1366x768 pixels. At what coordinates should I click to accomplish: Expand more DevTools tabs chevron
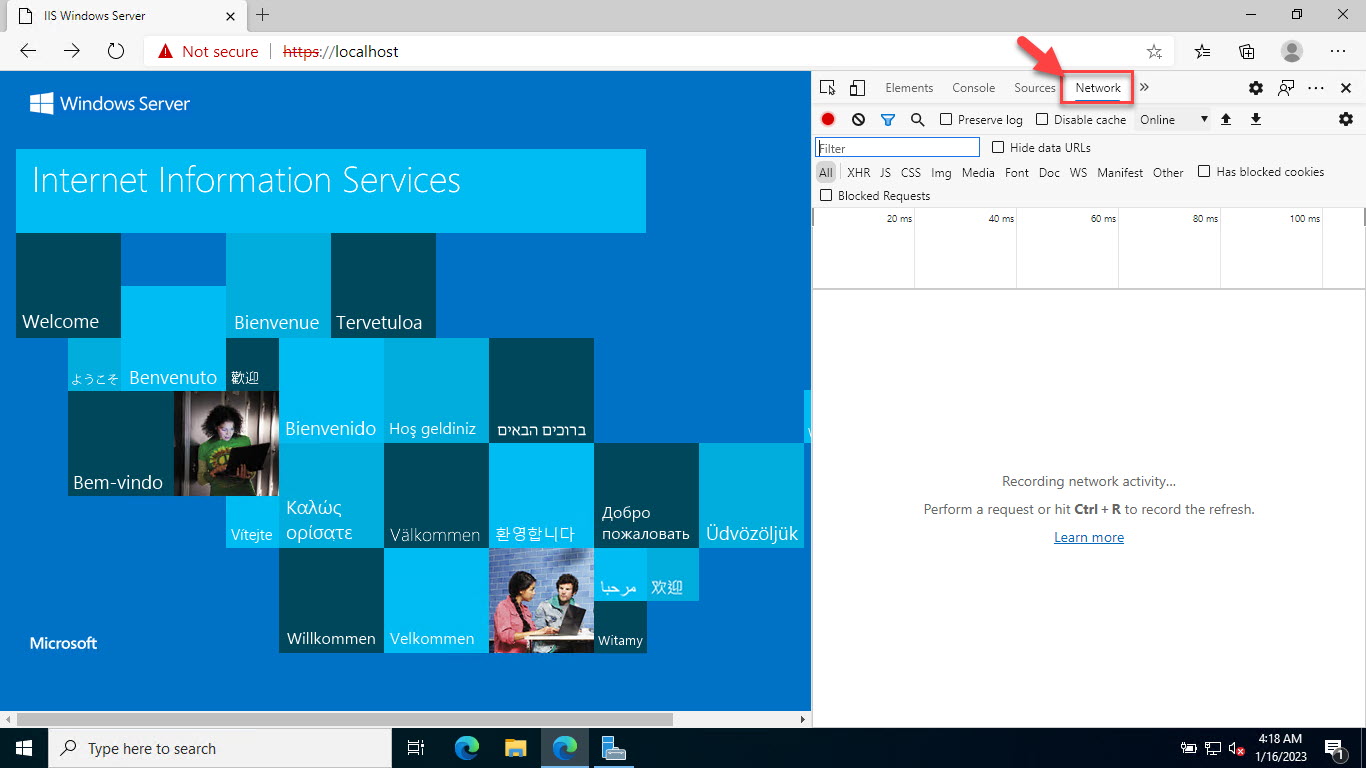[x=1144, y=88]
